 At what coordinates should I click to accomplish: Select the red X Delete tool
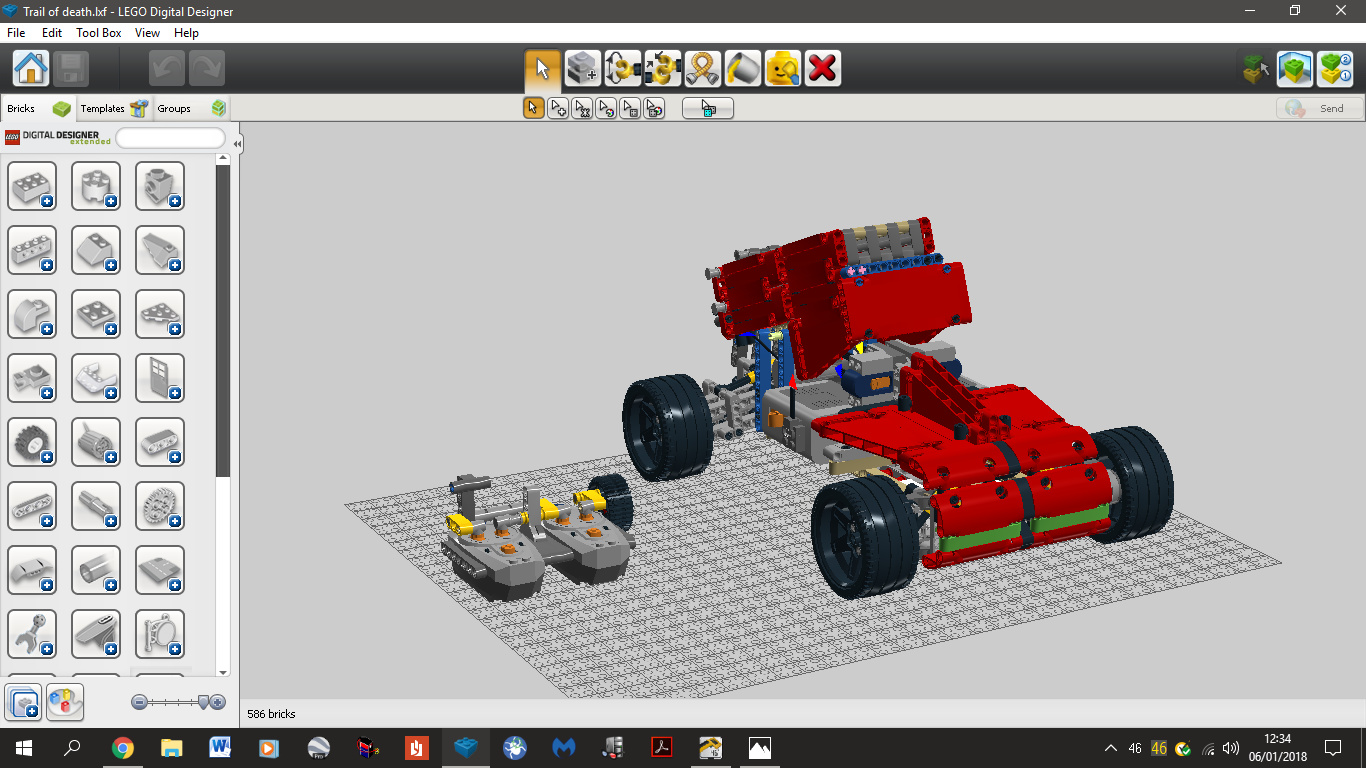point(823,68)
